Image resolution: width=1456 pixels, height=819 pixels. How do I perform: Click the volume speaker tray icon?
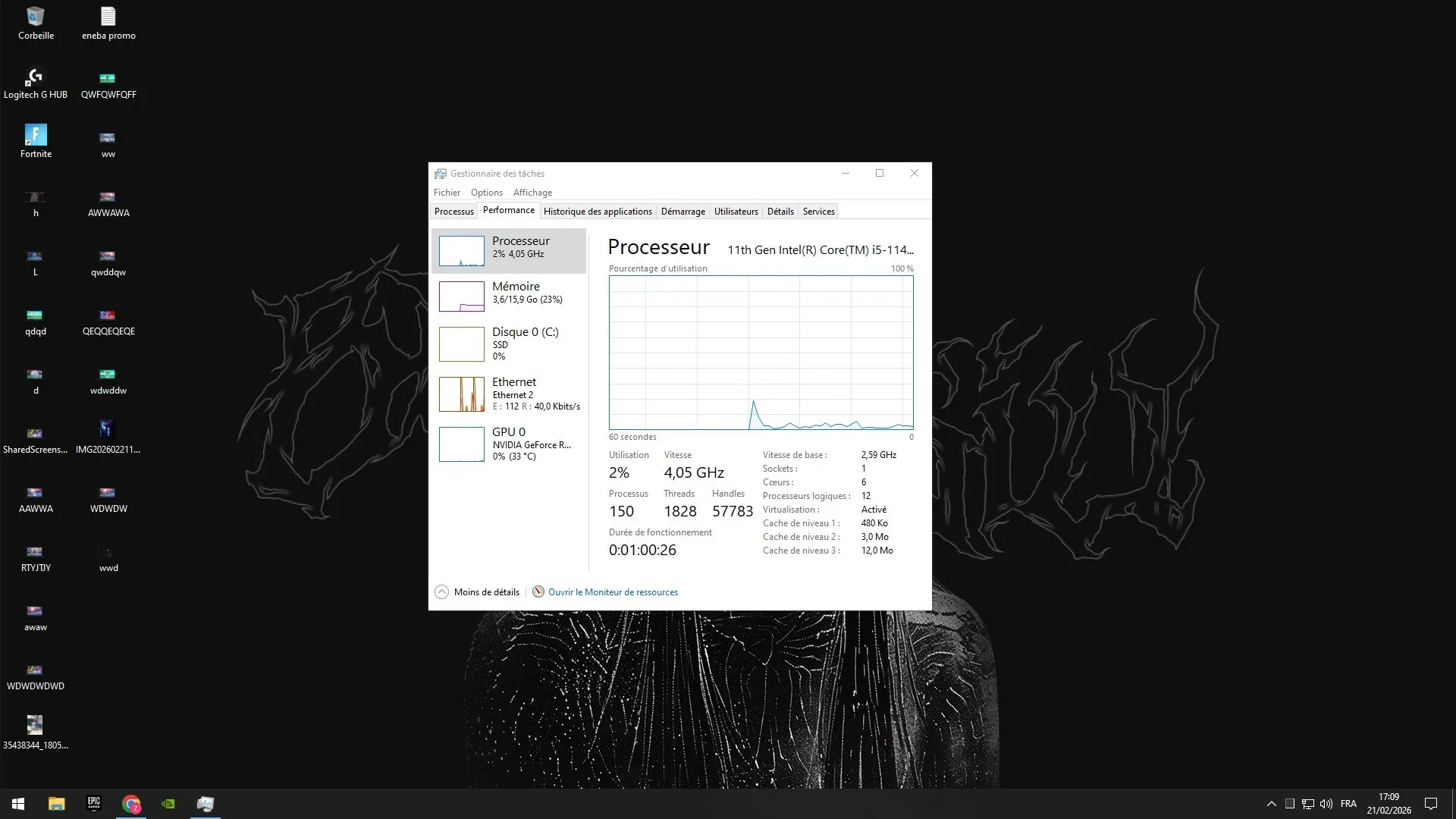click(x=1326, y=804)
